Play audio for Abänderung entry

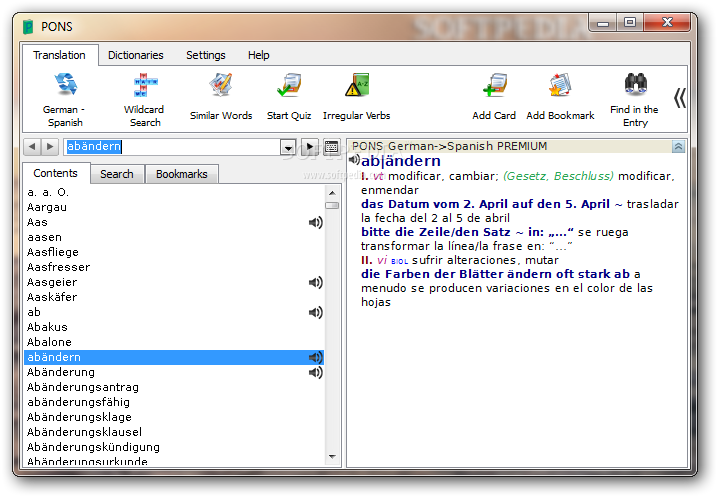pyautogui.click(x=315, y=372)
